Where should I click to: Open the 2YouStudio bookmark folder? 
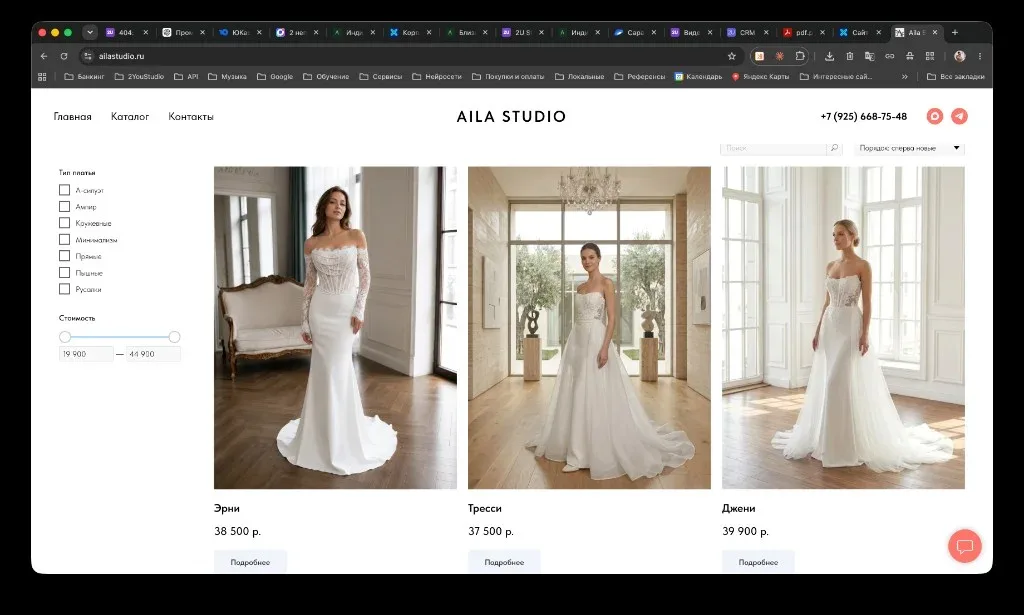[x=139, y=76]
